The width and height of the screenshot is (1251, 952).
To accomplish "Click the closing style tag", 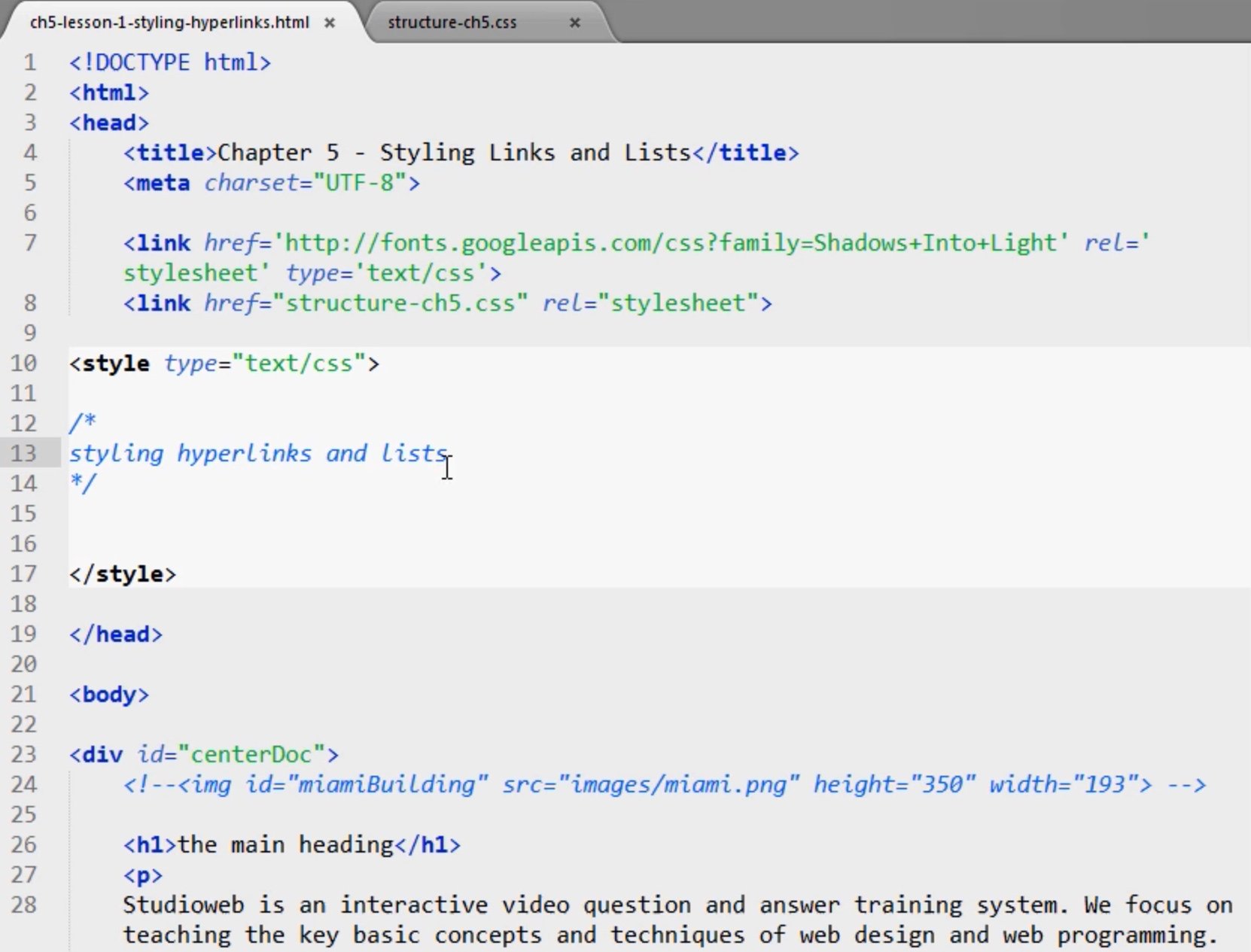I will 123,574.
